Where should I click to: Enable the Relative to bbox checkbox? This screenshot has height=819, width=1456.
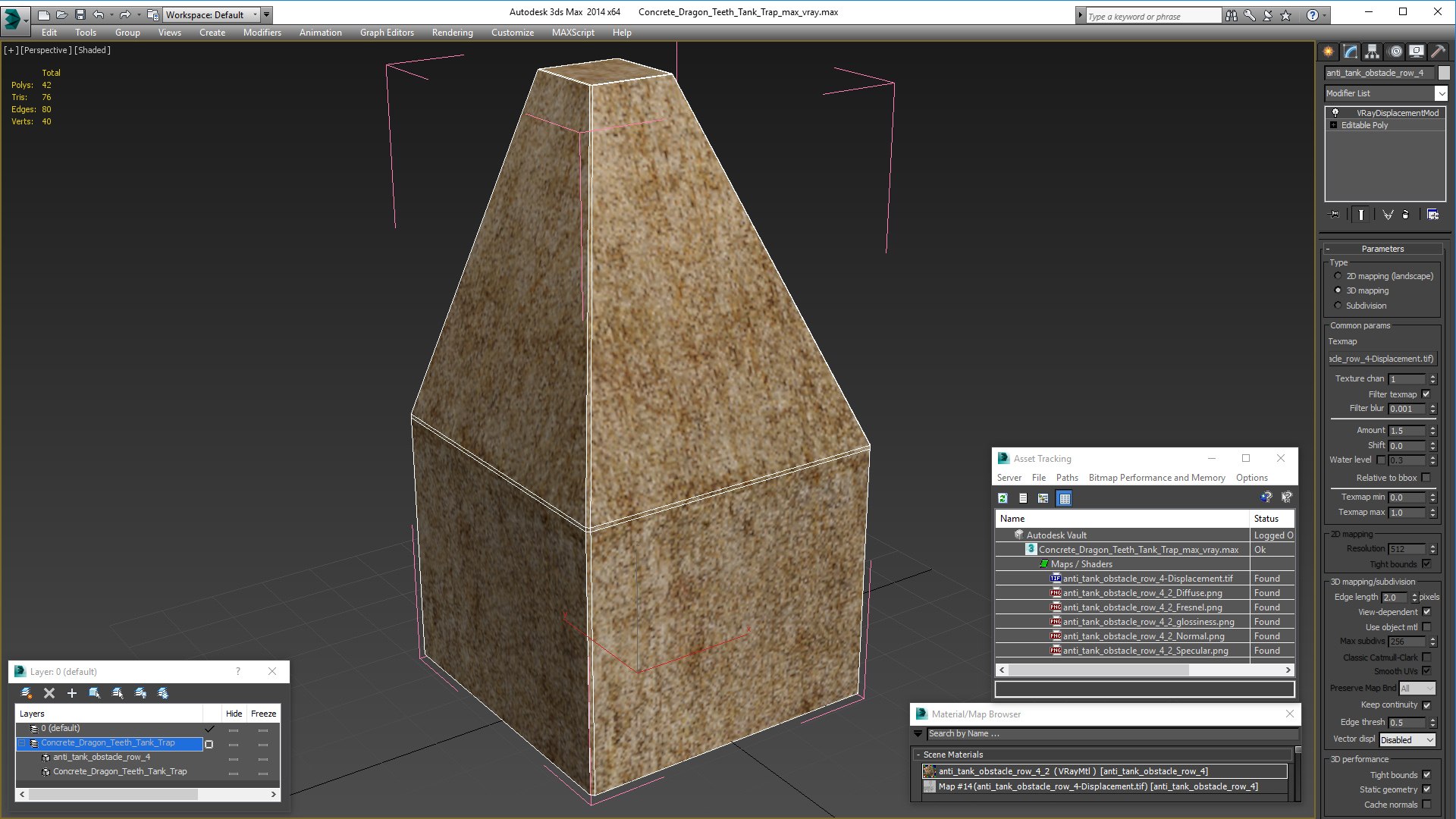pos(1426,478)
